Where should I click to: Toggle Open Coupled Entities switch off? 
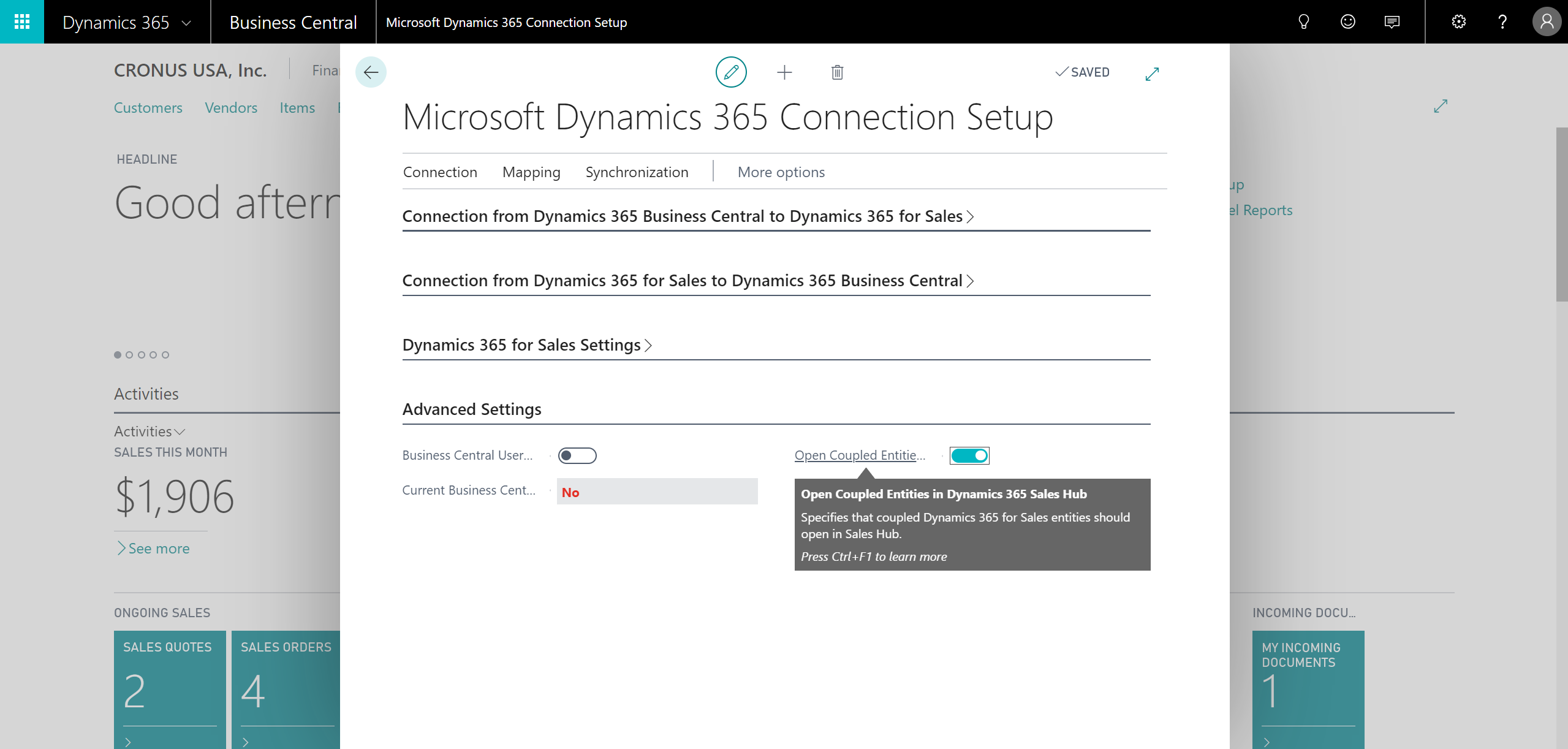coord(969,455)
